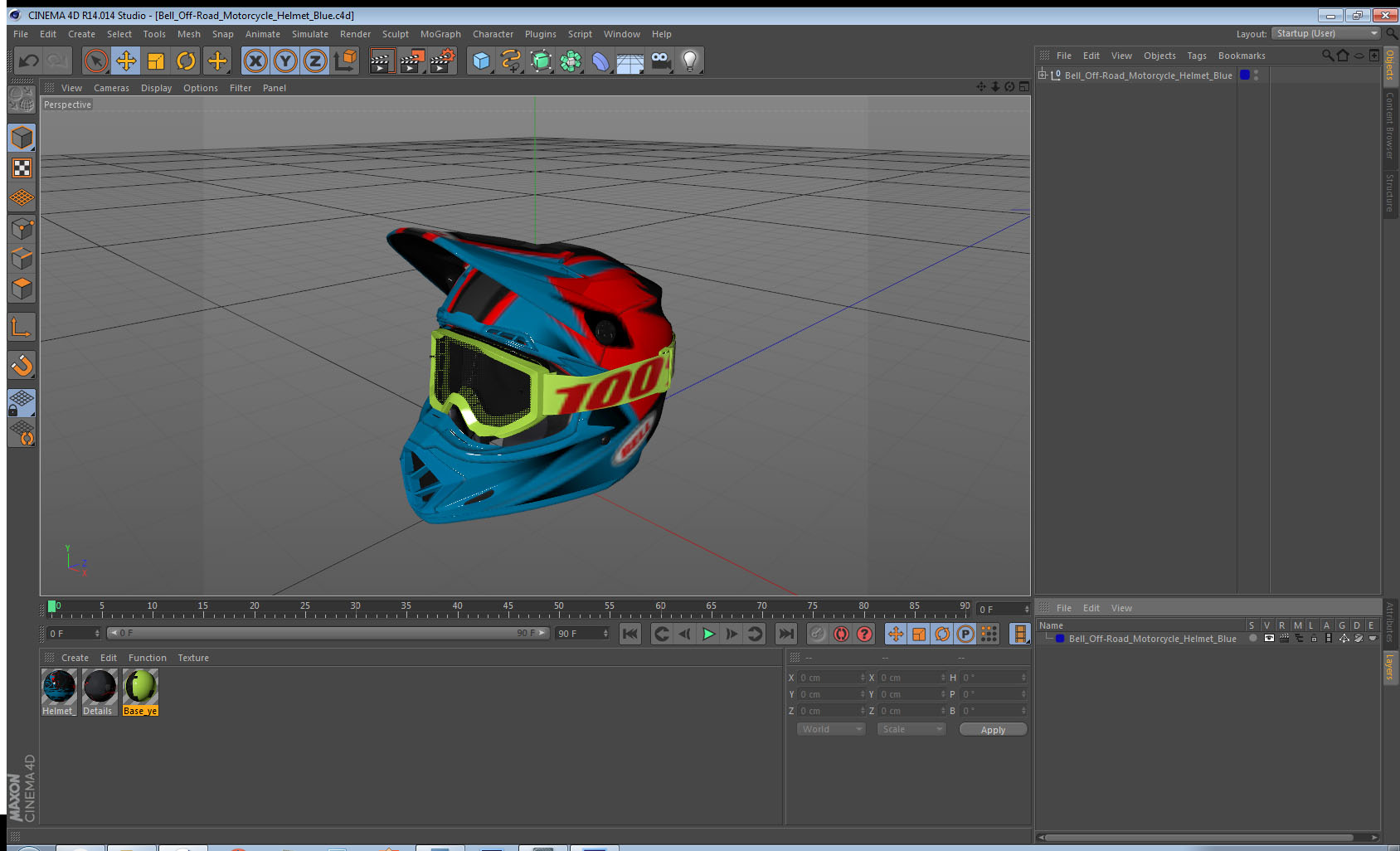Click the Coordinate System cube icon
The width and height of the screenshot is (1400, 851).
click(346, 61)
